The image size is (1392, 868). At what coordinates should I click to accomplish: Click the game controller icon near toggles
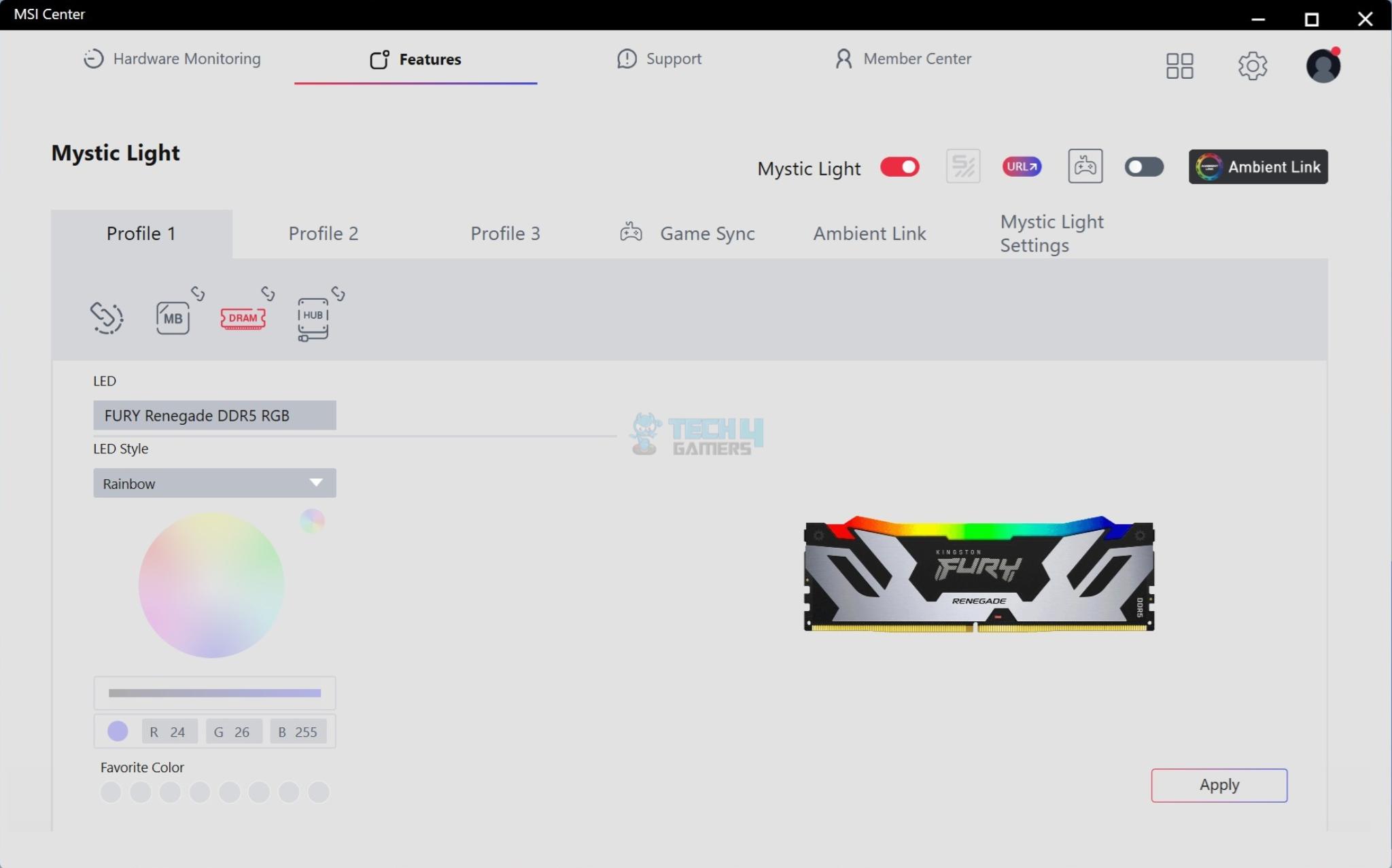click(x=1085, y=167)
